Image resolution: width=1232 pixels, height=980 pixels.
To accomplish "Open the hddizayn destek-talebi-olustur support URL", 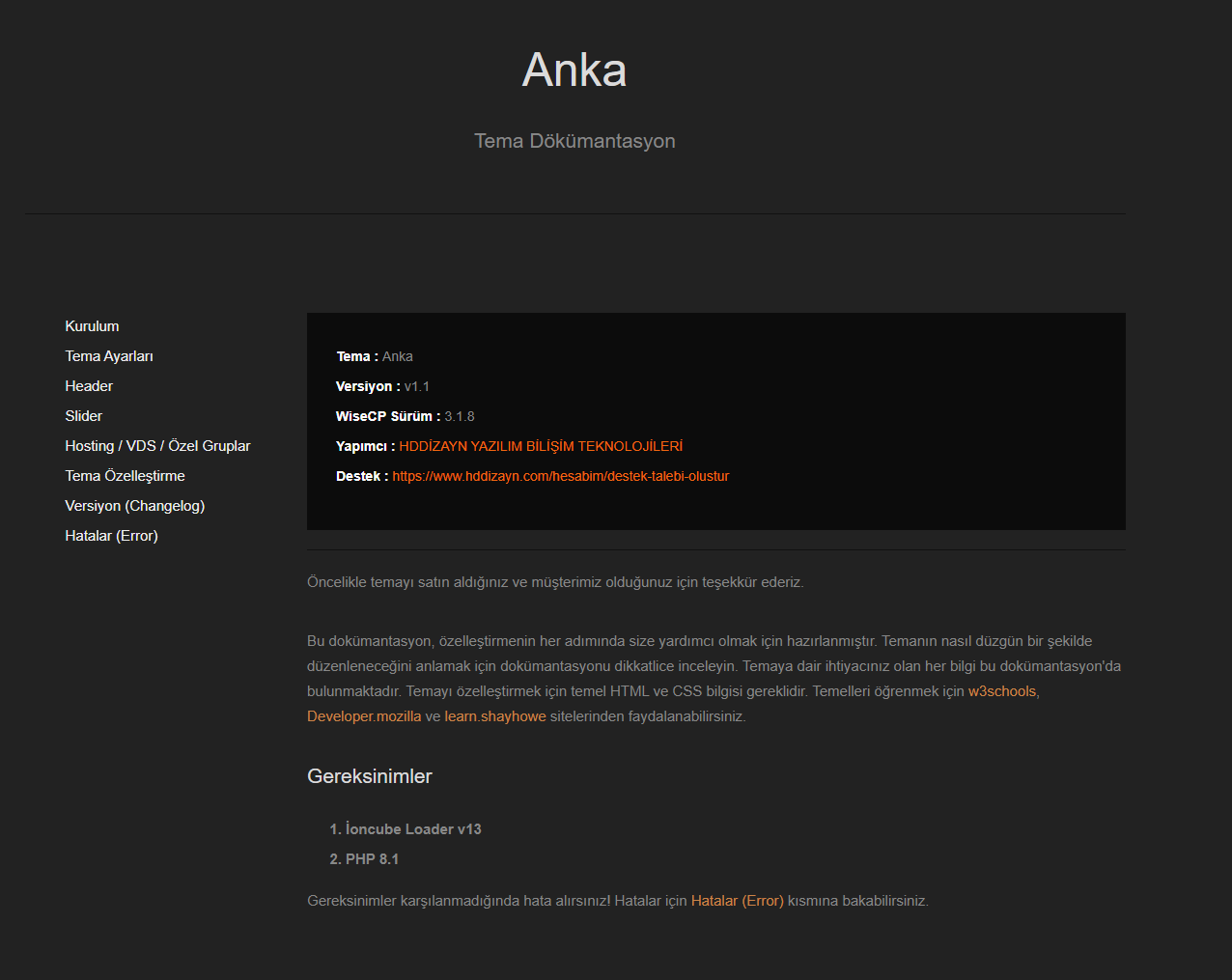I will pos(561,476).
